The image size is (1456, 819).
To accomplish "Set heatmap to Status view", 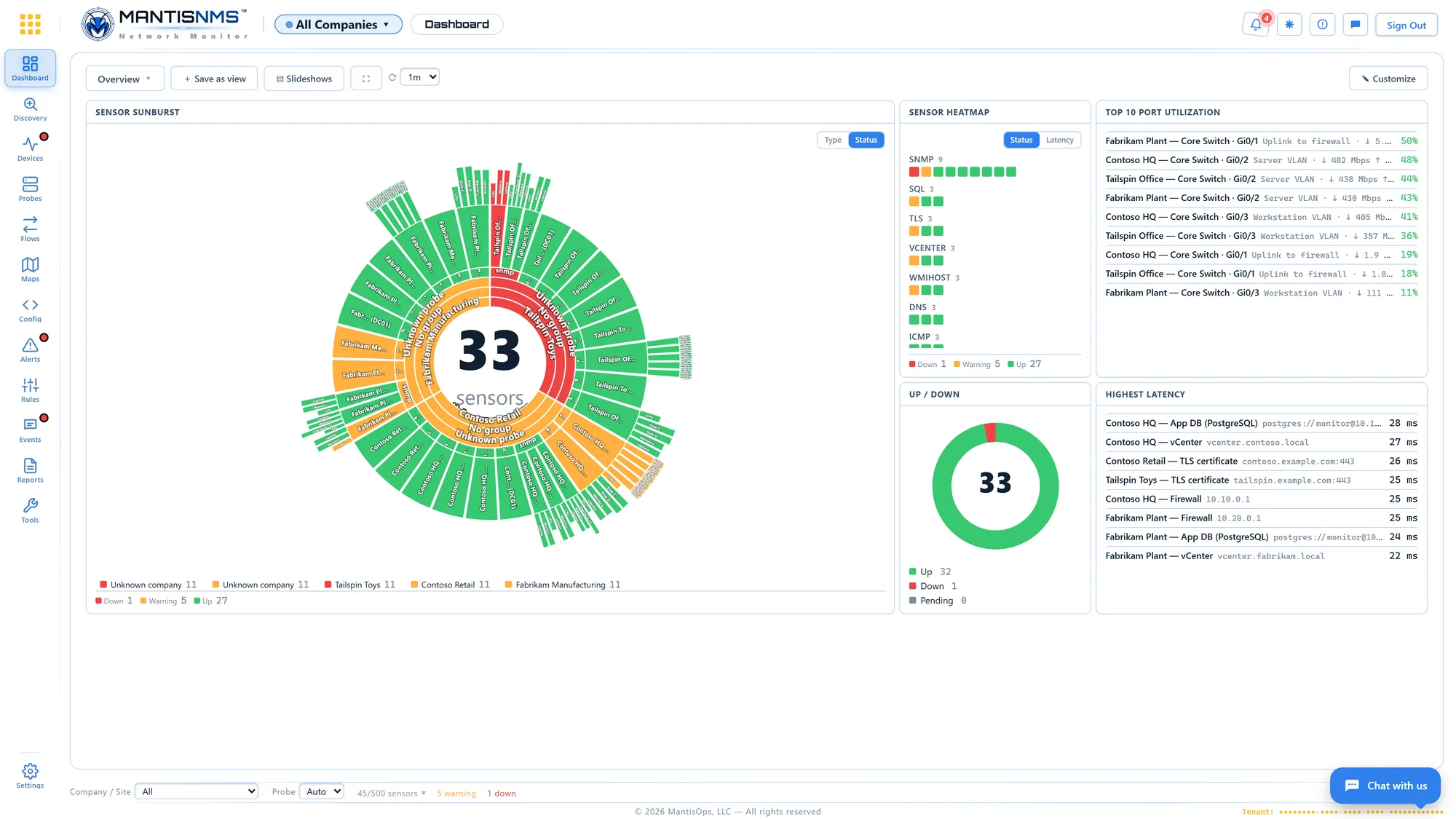I will point(1021,140).
